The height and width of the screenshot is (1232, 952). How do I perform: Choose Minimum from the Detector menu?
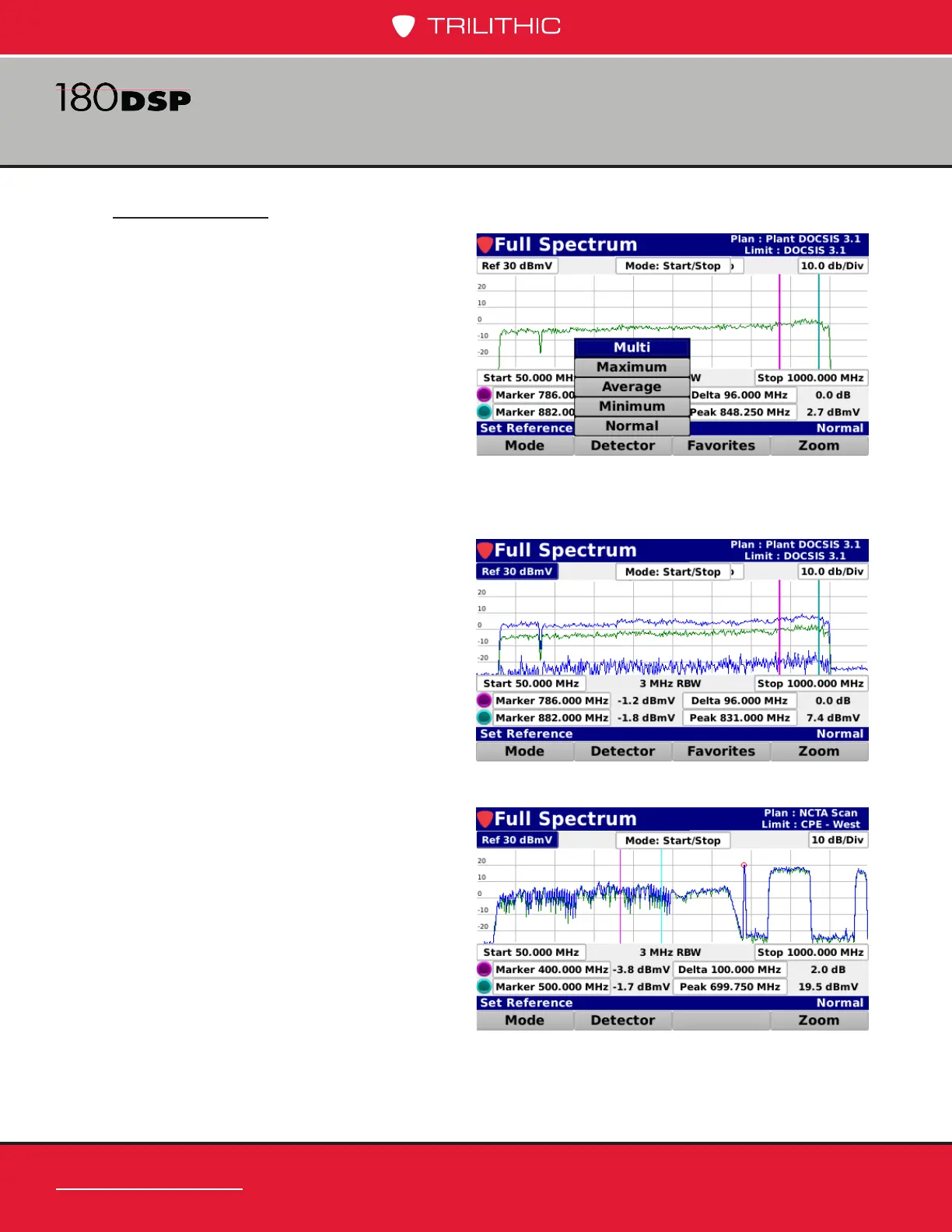pos(632,406)
